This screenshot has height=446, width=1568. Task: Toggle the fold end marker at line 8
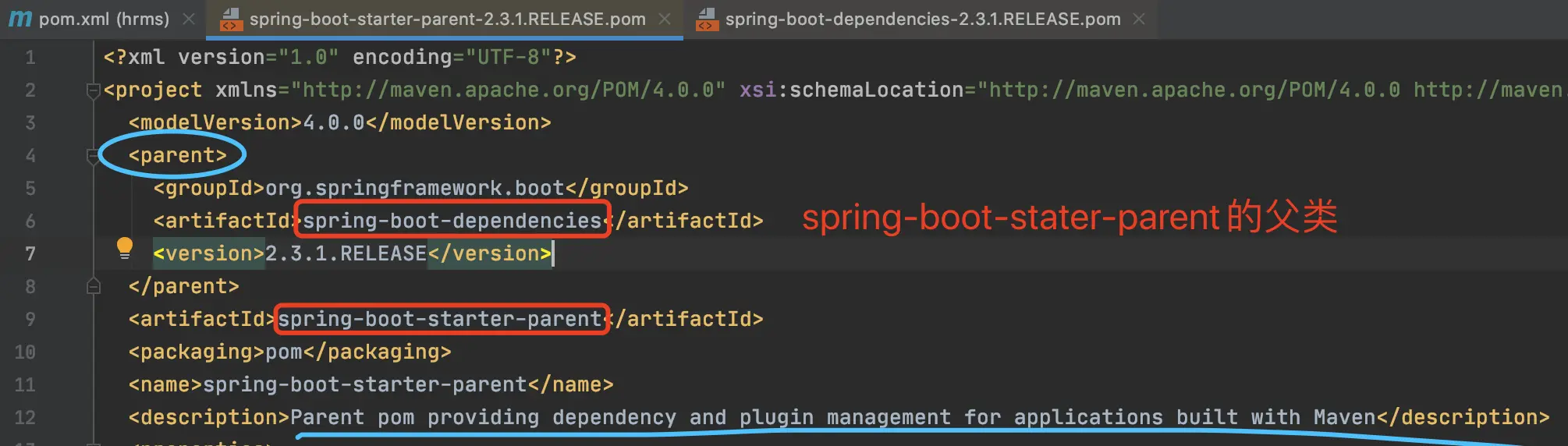(93, 287)
